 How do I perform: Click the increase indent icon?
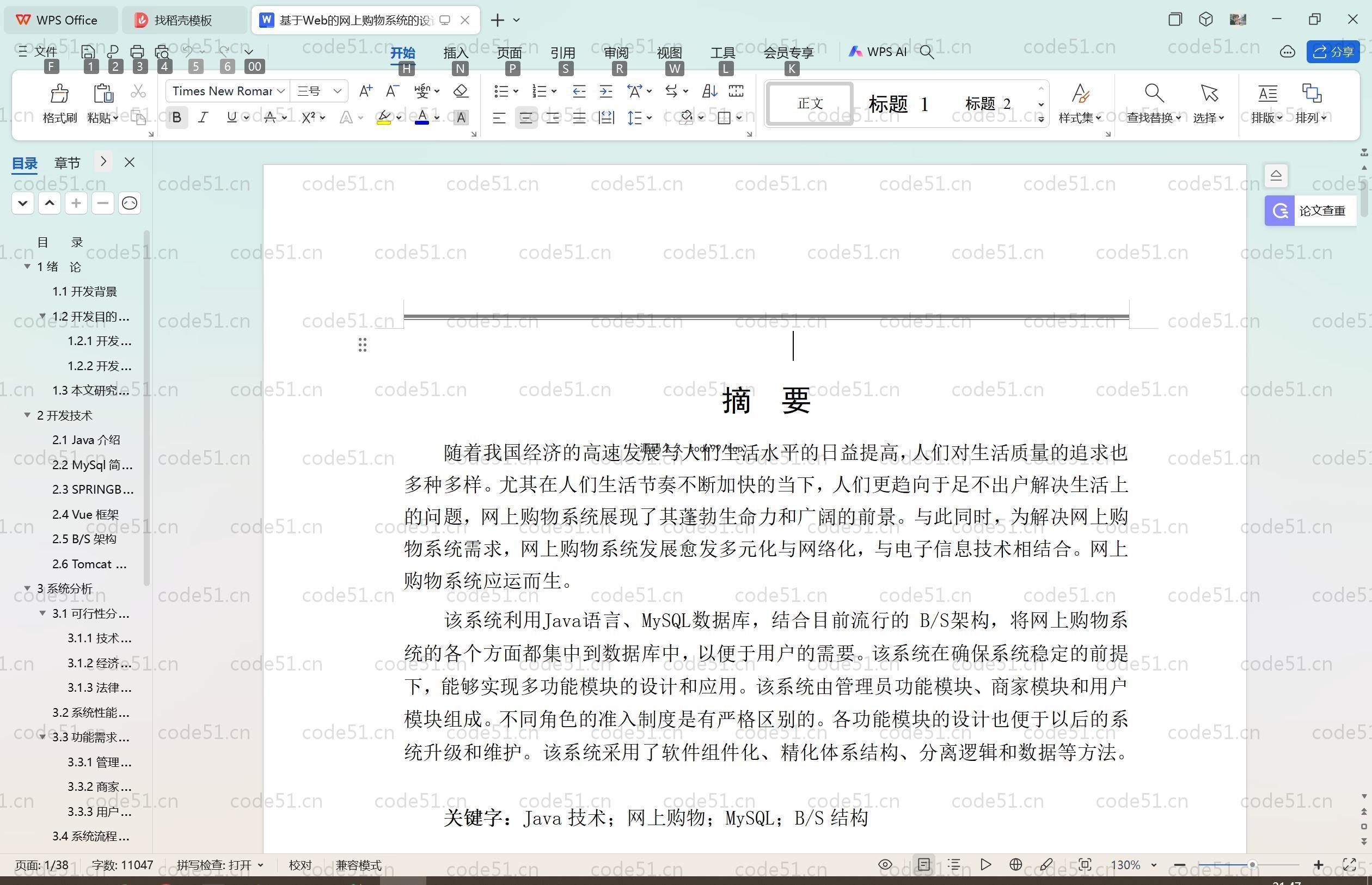[606, 91]
